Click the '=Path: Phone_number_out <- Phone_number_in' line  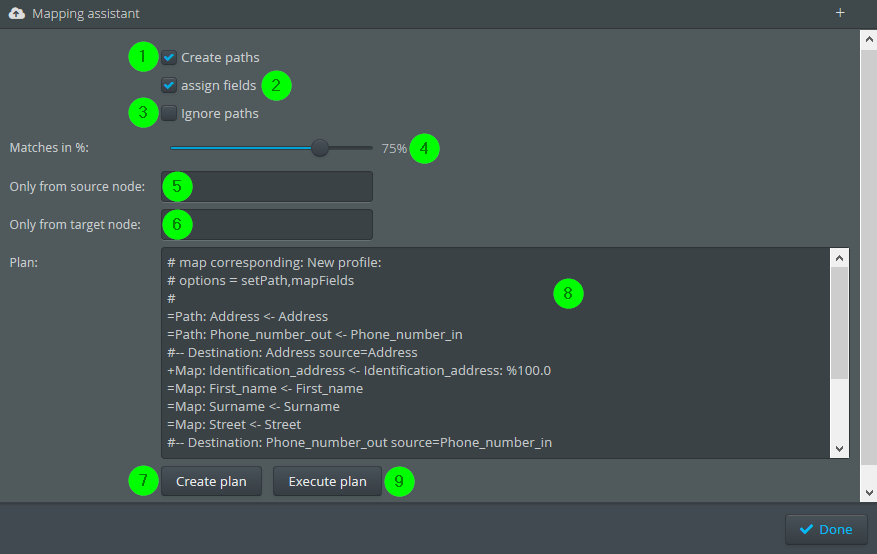315,334
